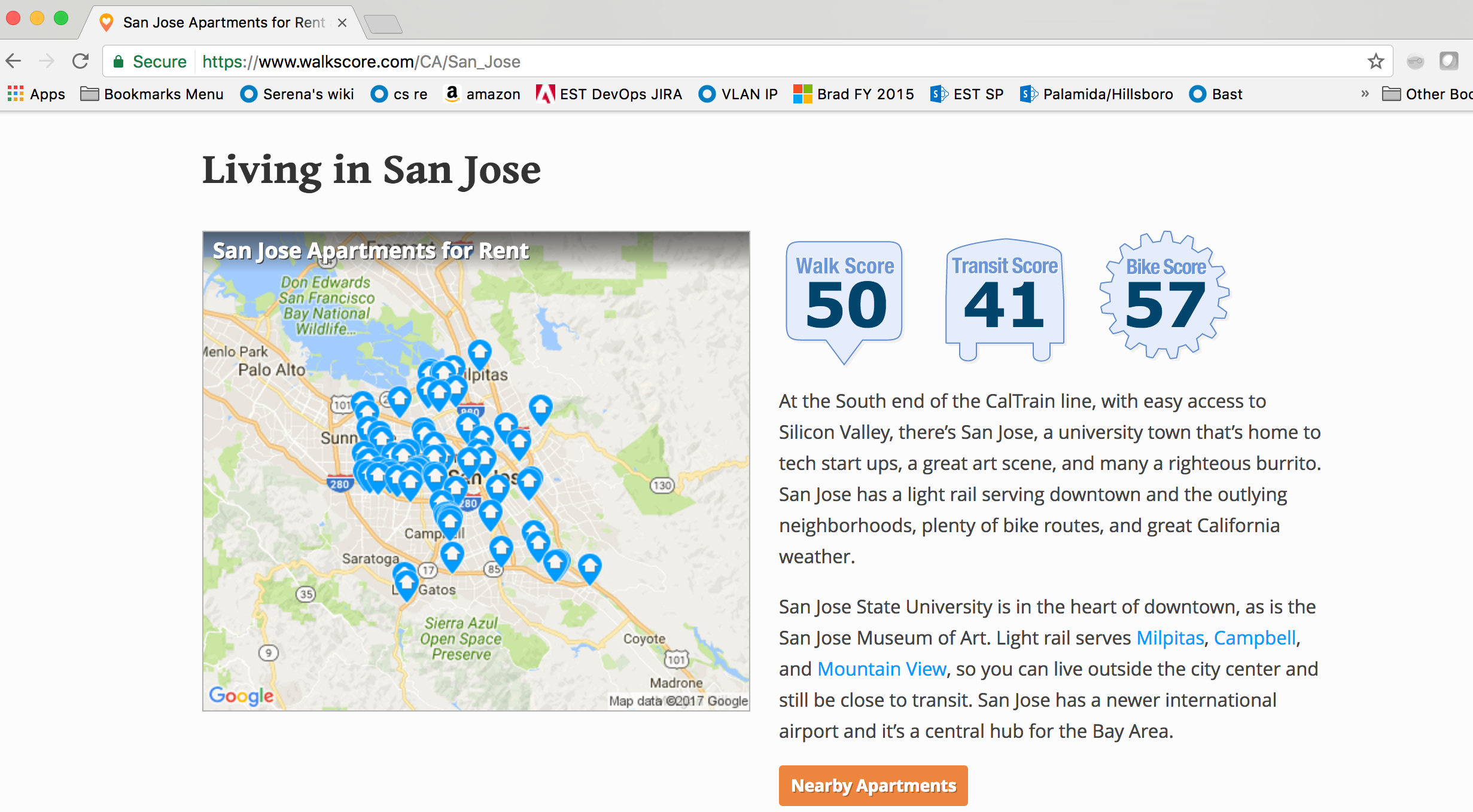Click the Map data ©2017 Google text
1473x812 pixels.
click(678, 701)
